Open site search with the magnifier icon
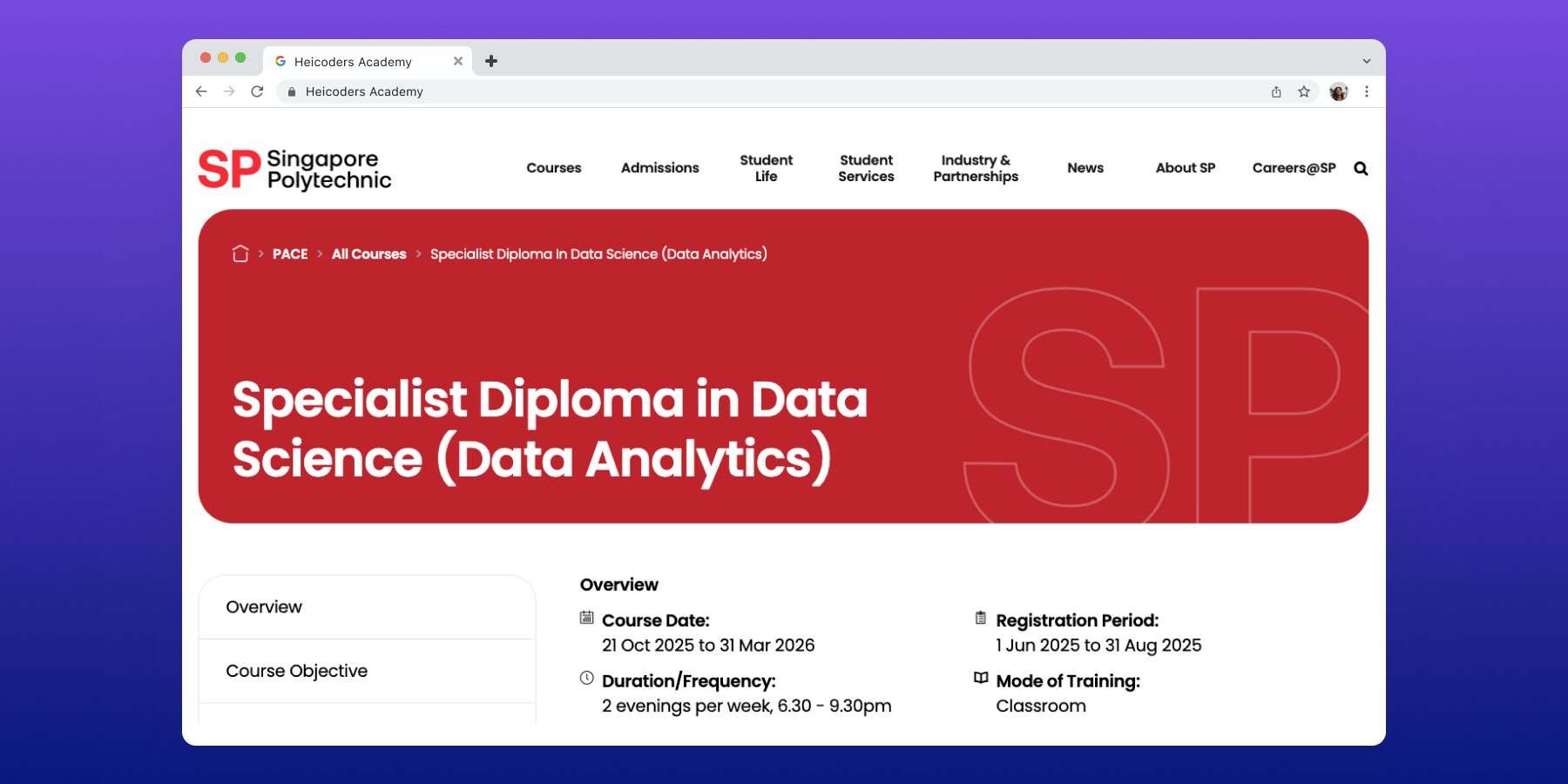This screenshot has height=784, width=1568. coord(1360,168)
